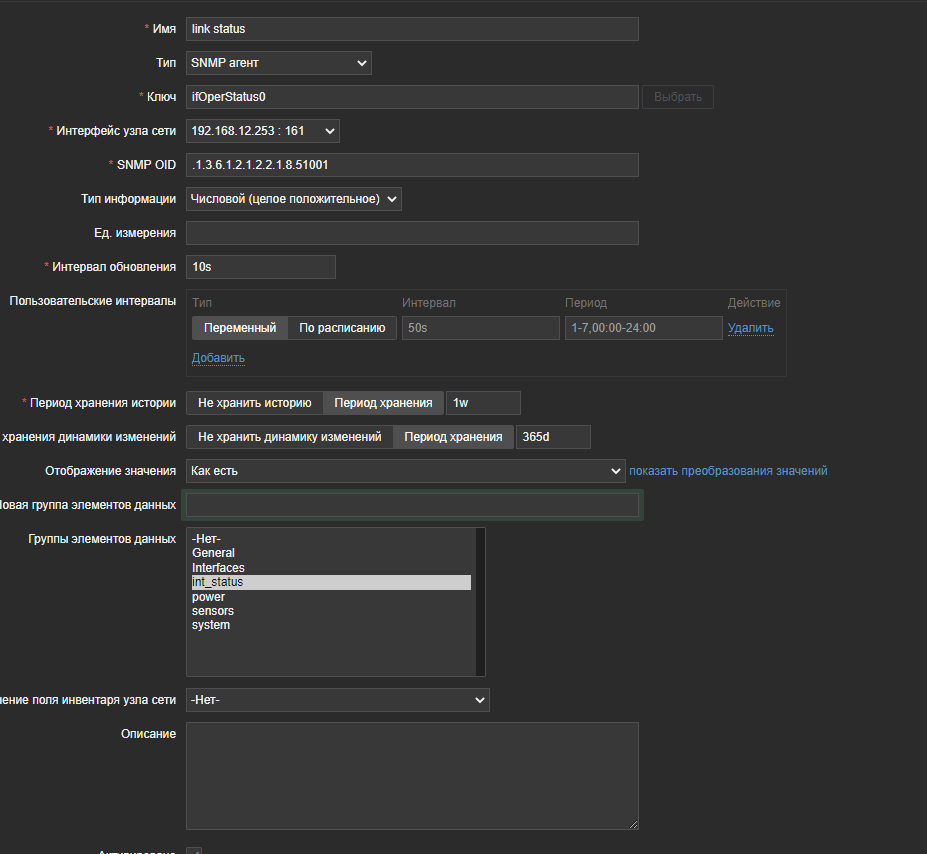
Task: Select 'Переменный' interval type toggle
Action: [240, 328]
